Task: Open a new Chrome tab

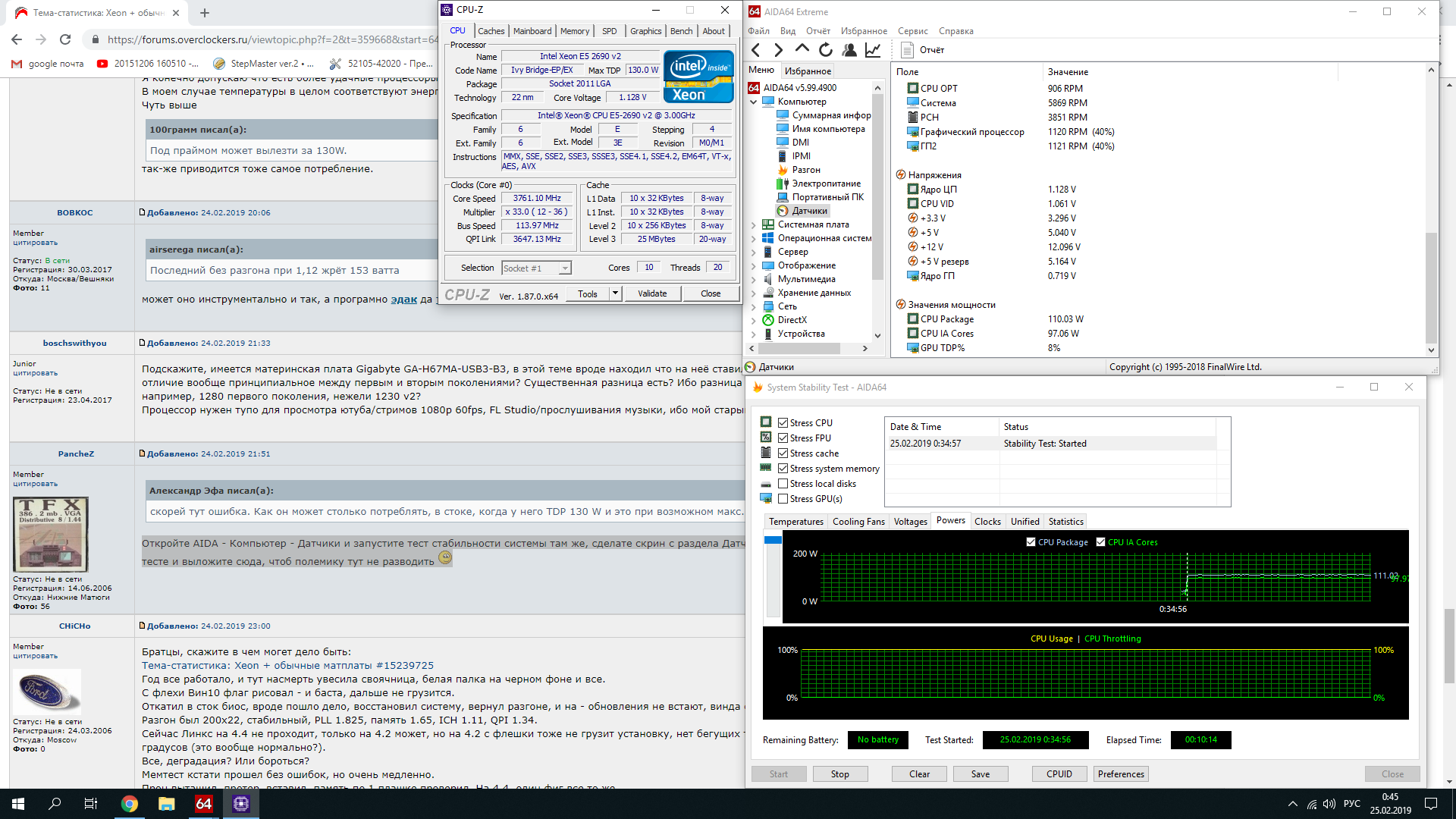Action: [x=205, y=13]
